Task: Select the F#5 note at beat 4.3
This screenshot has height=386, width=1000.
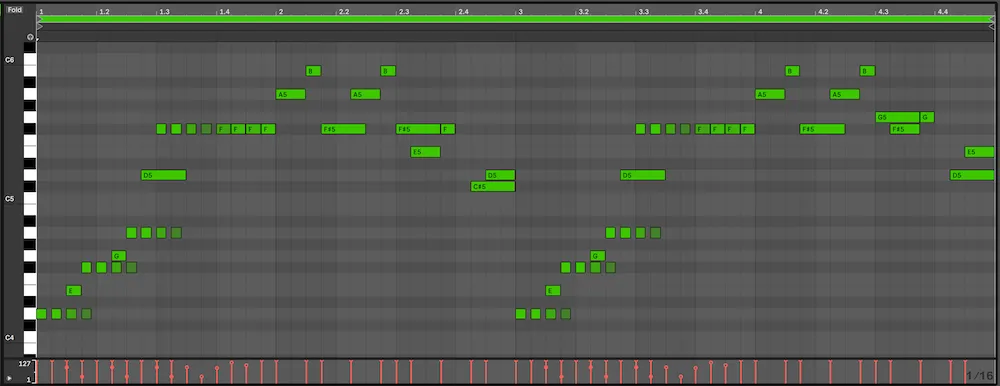Action: point(905,129)
